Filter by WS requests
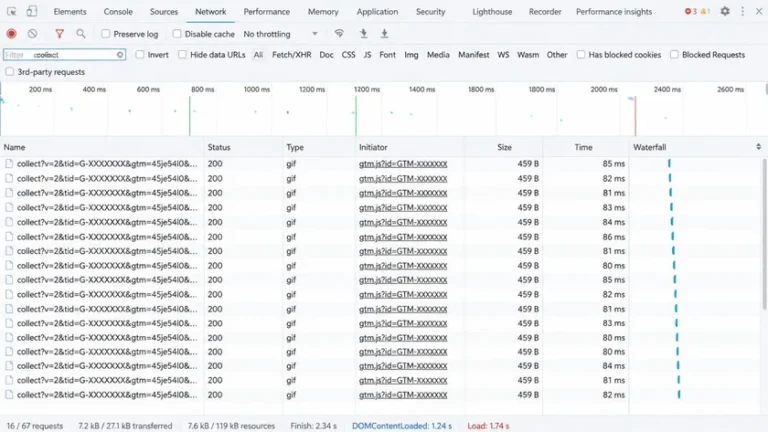Screen dimensions: 768x432 tap(503, 55)
